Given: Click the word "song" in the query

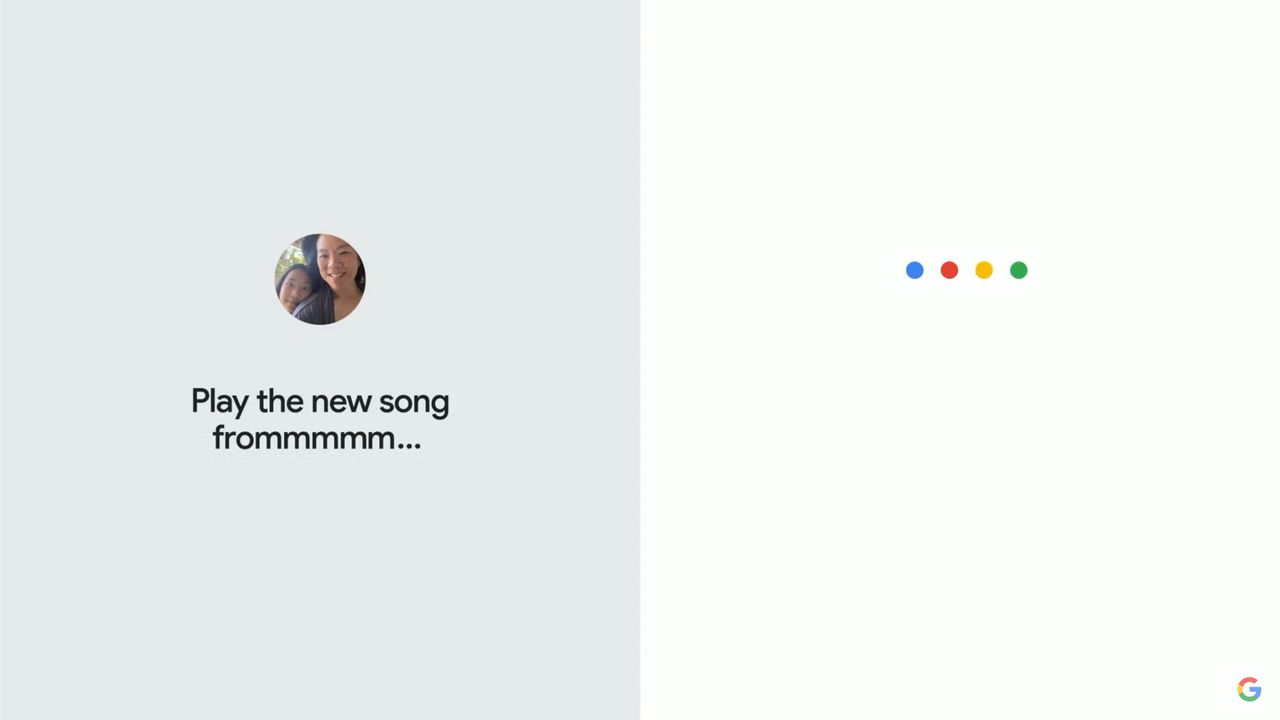Looking at the screenshot, I should 414,402.
